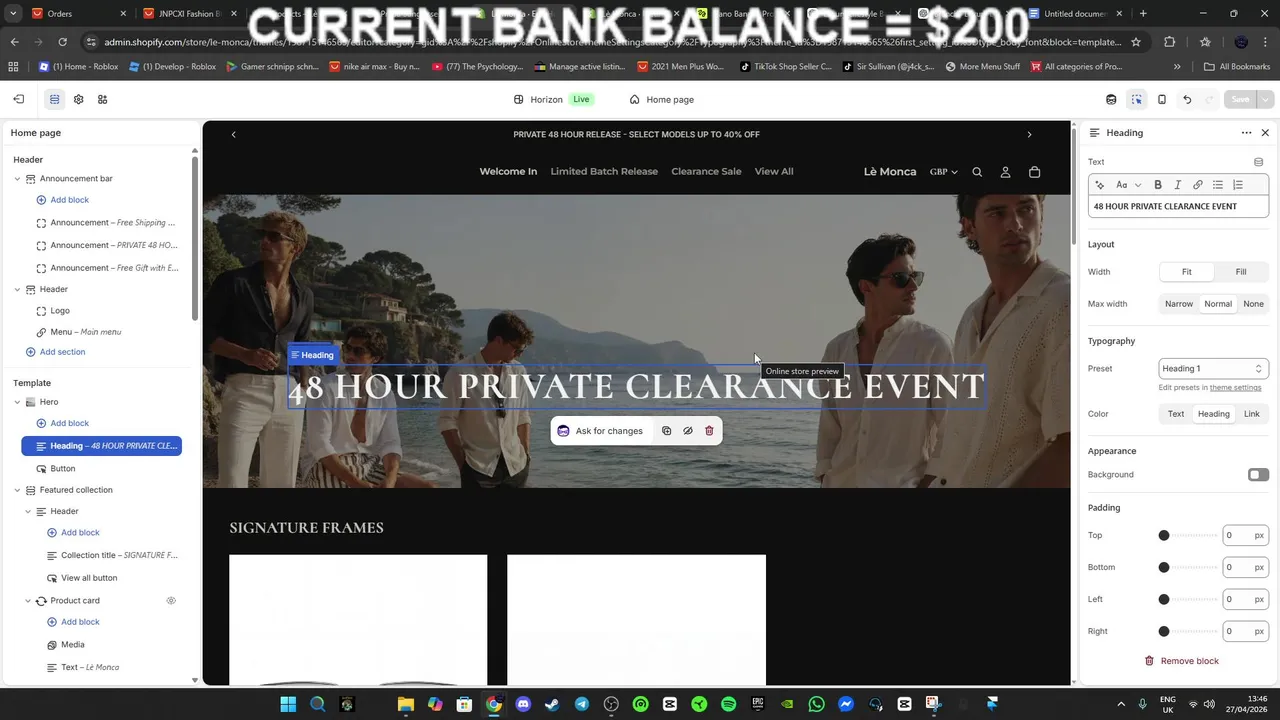Show previous announcement with left arrow
This screenshot has height=720, width=1280.
[x=233, y=134]
